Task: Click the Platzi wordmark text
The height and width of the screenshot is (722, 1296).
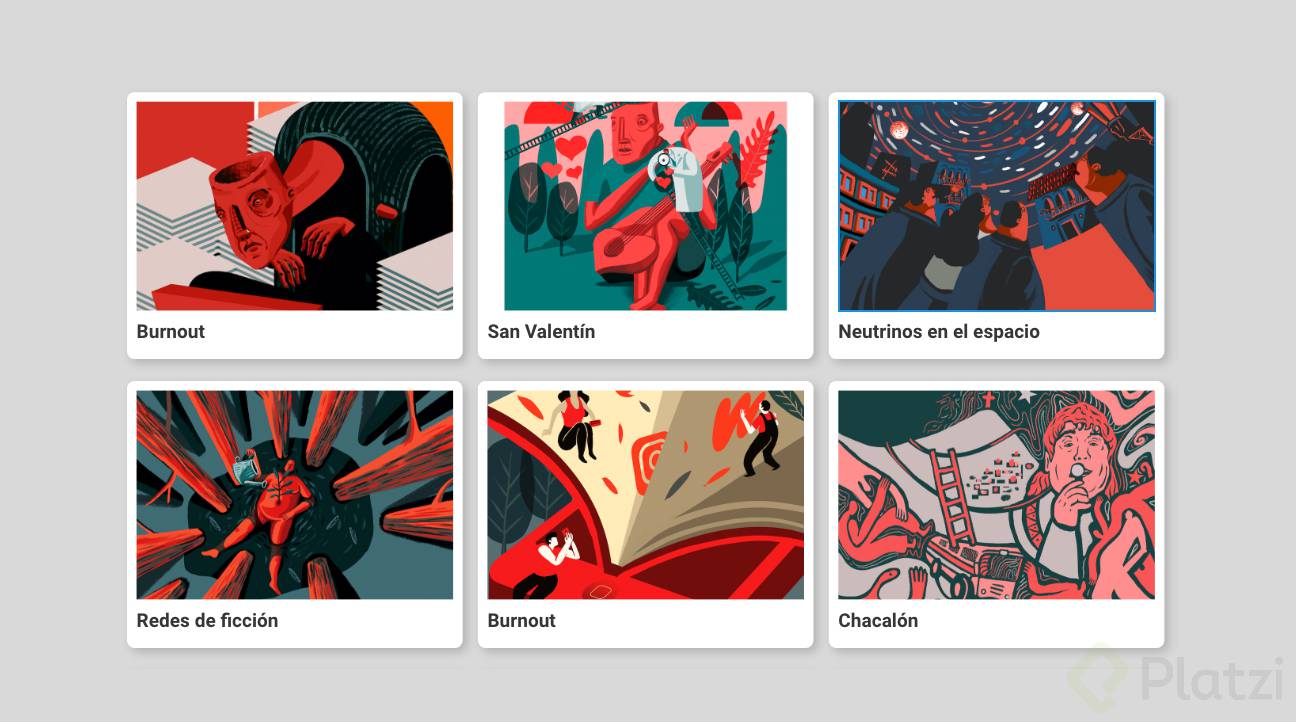Action: click(x=1212, y=679)
